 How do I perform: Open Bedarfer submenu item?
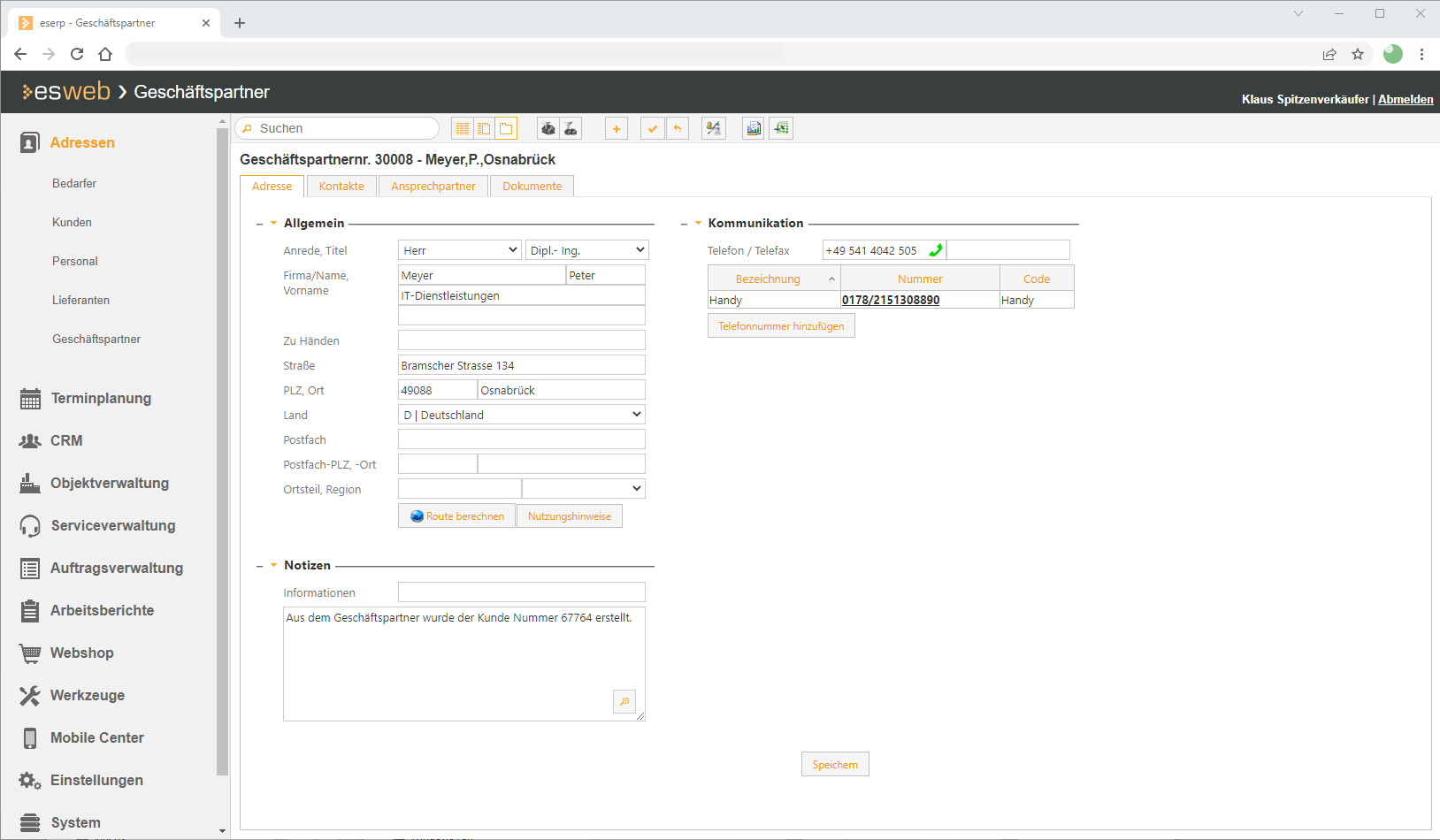[x=74, y=183]
